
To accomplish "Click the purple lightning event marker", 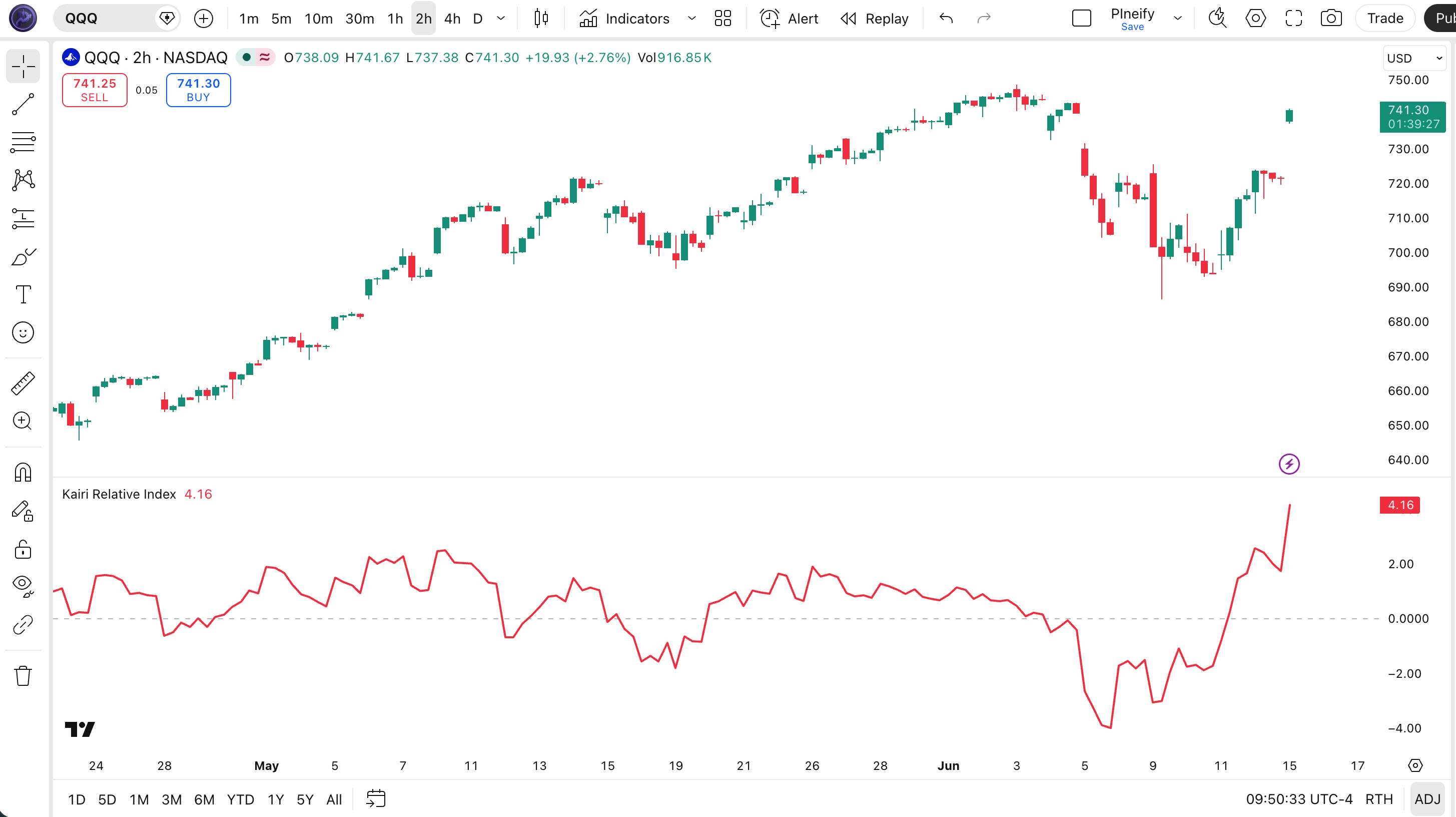I will click(x=1289, y=464).
